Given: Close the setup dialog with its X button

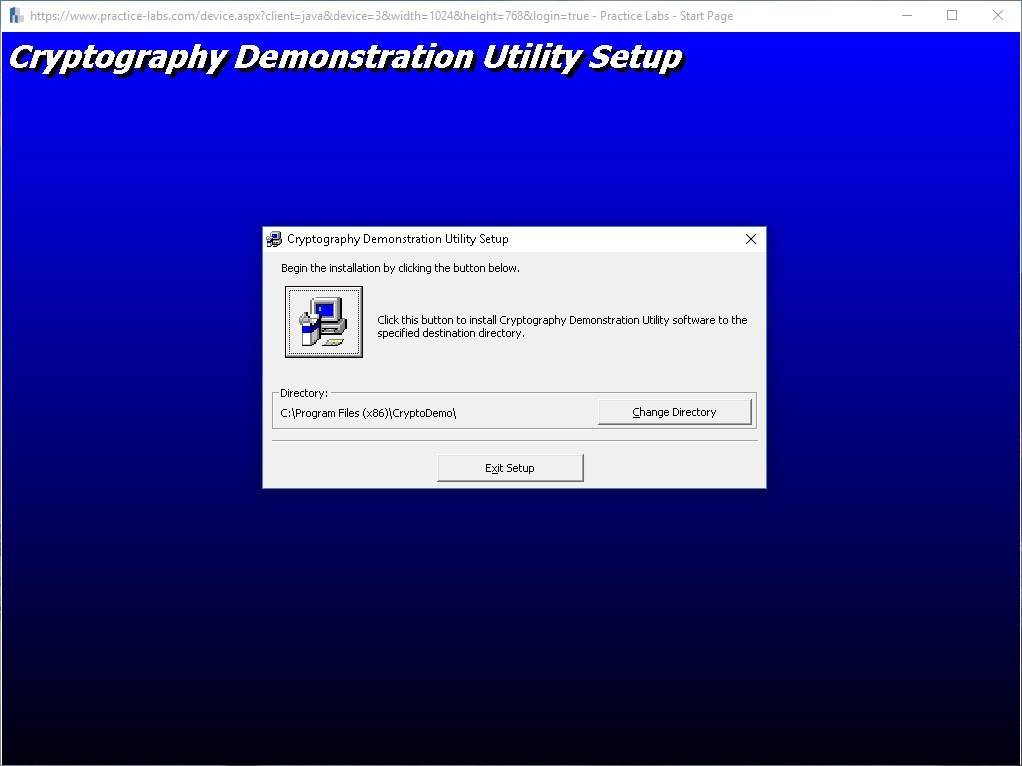Looking at the screenshot, I should pyautogui.click(x=750, y=239).
